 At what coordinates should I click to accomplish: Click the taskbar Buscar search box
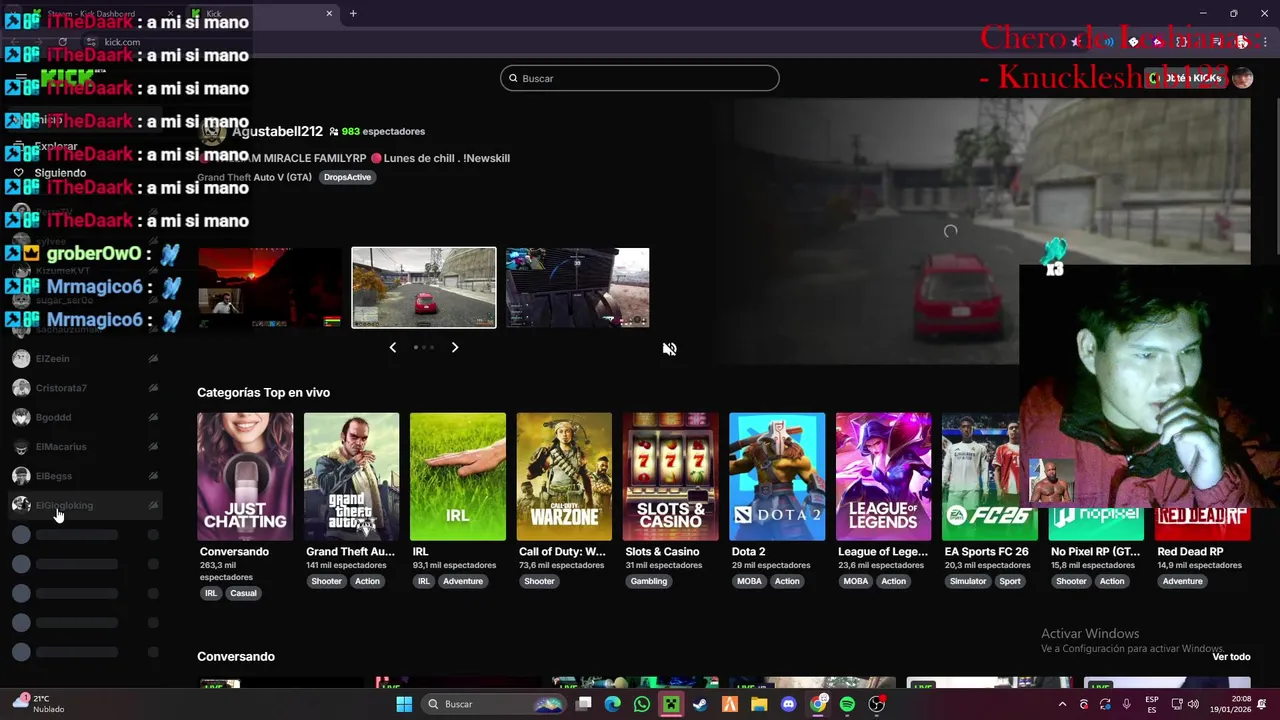pos(494,704)
